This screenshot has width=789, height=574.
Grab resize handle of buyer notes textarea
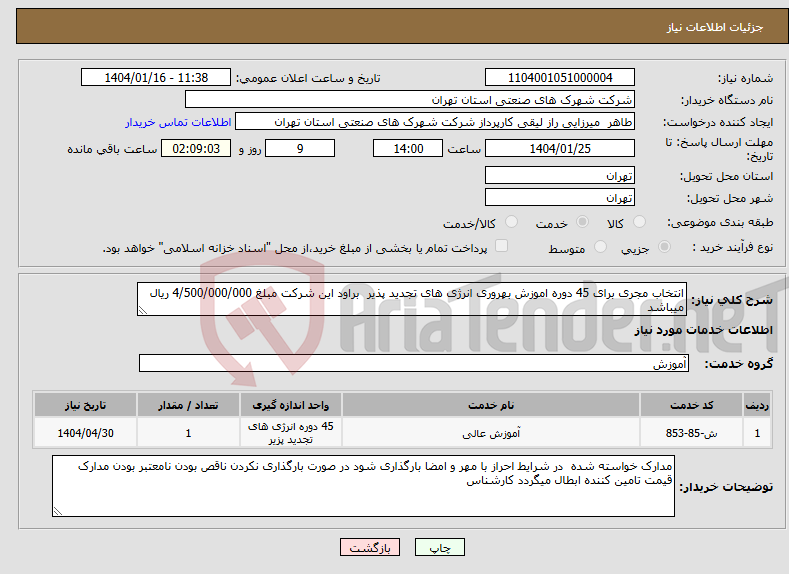coord(58,511)
